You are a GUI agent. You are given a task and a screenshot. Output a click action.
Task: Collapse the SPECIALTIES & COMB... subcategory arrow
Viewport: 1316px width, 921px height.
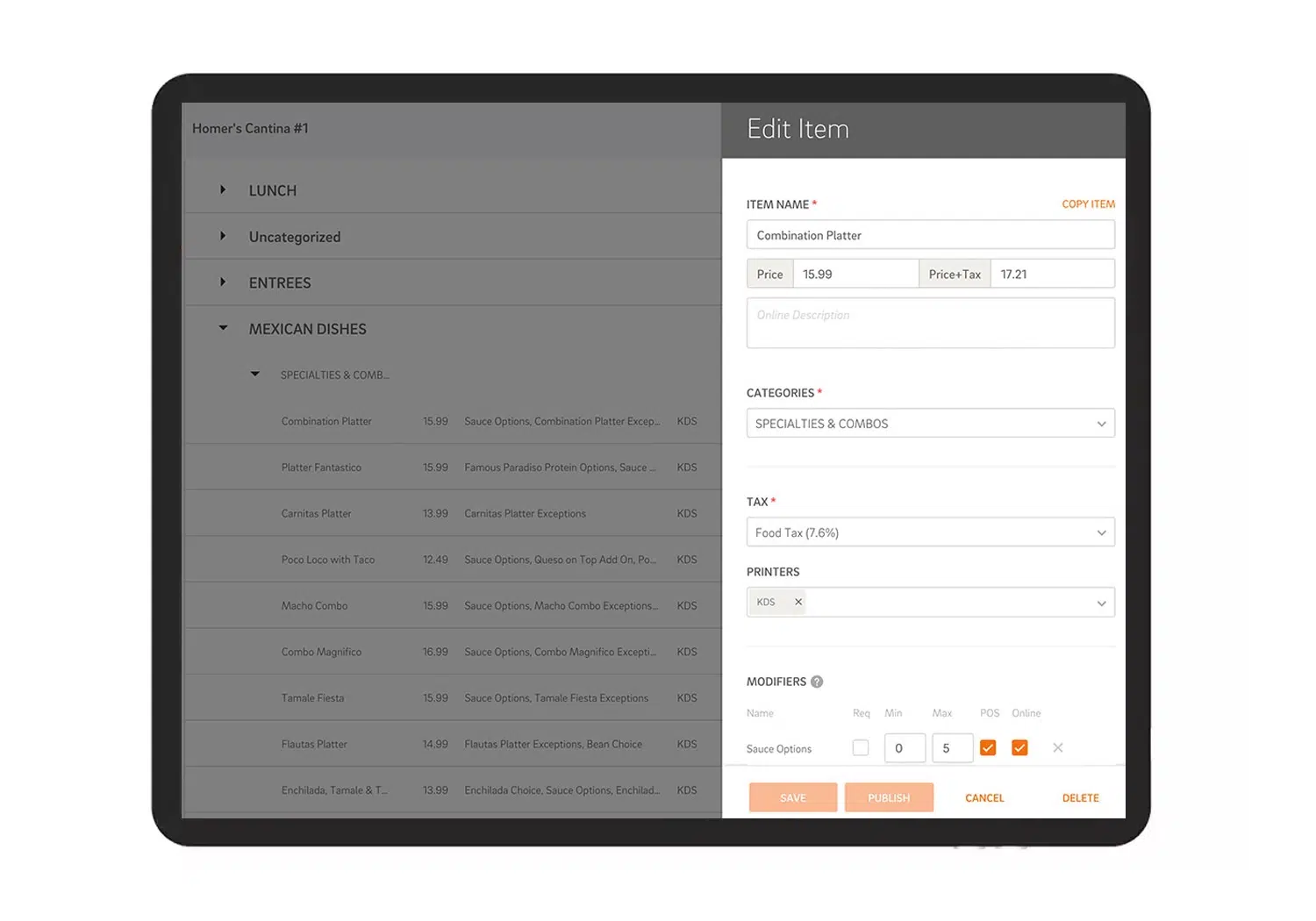(255, 374)
